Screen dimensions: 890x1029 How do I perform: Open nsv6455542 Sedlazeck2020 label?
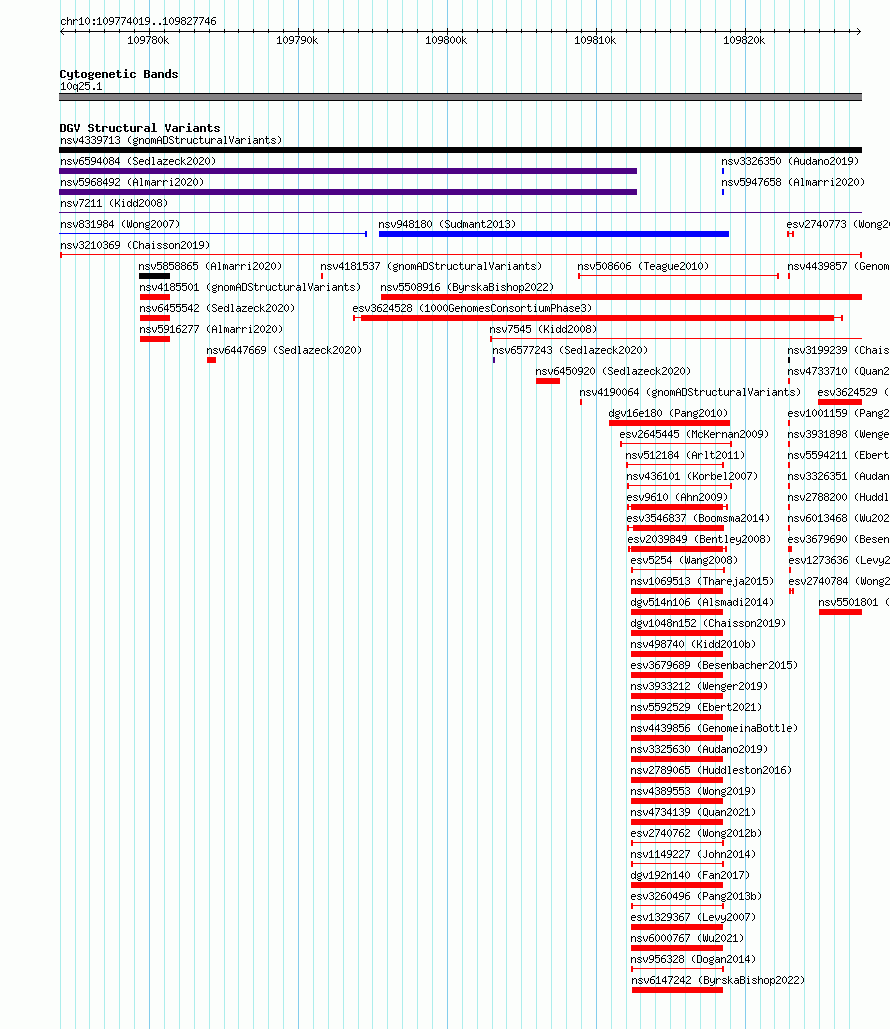(217, 308)
